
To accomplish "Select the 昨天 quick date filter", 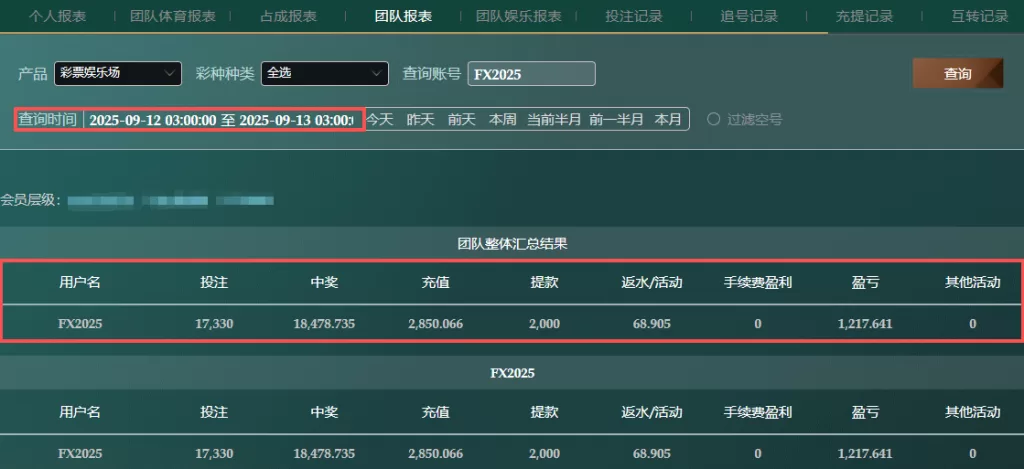I will click(x=420, y=119).
